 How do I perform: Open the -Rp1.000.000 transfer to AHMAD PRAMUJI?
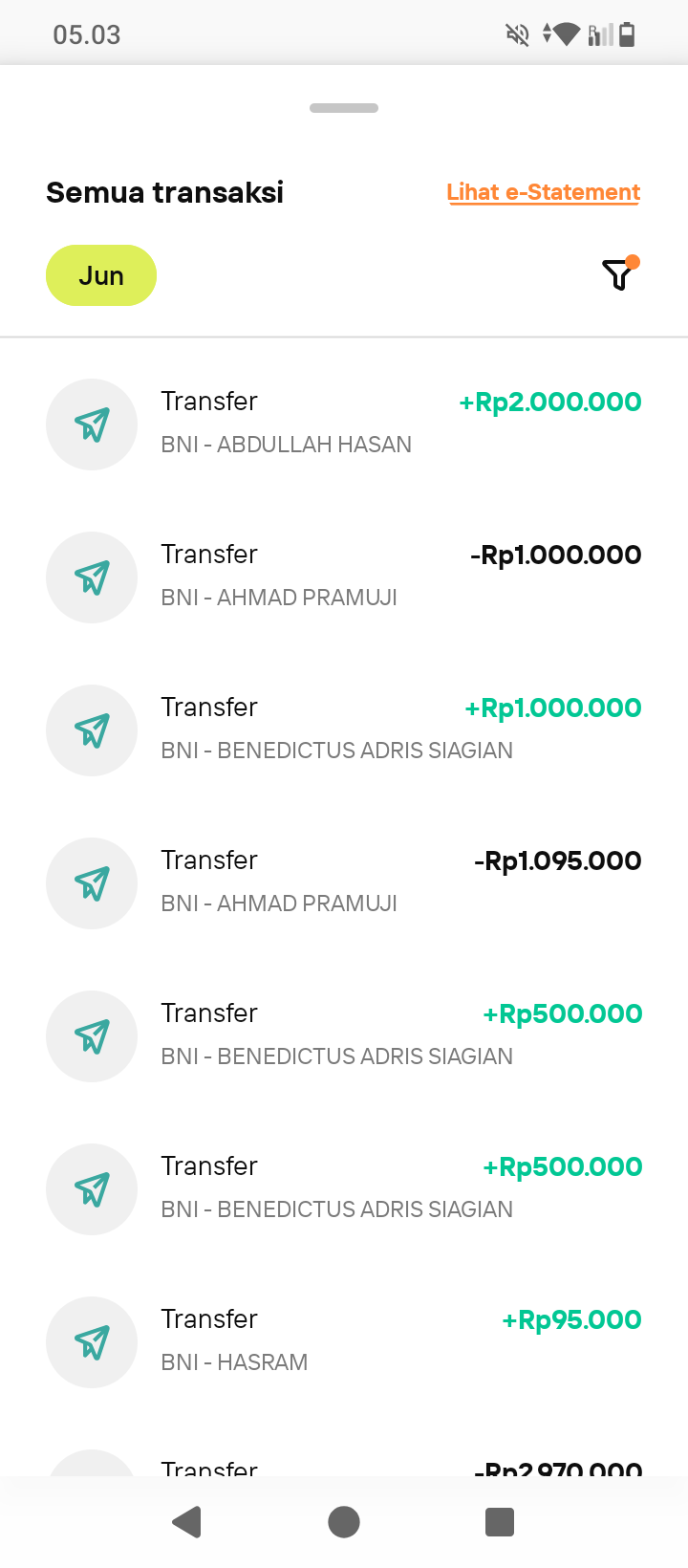point(344,577)
